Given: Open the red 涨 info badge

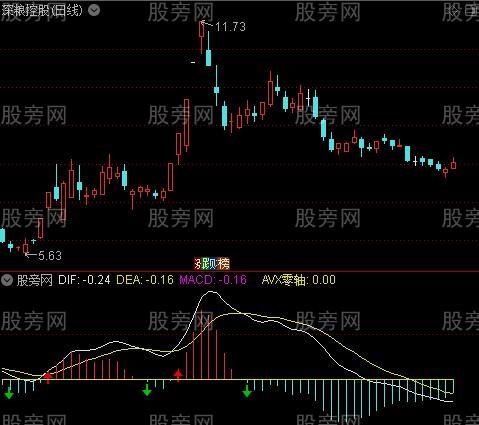Looking at the screenshot, I should 198,264.
